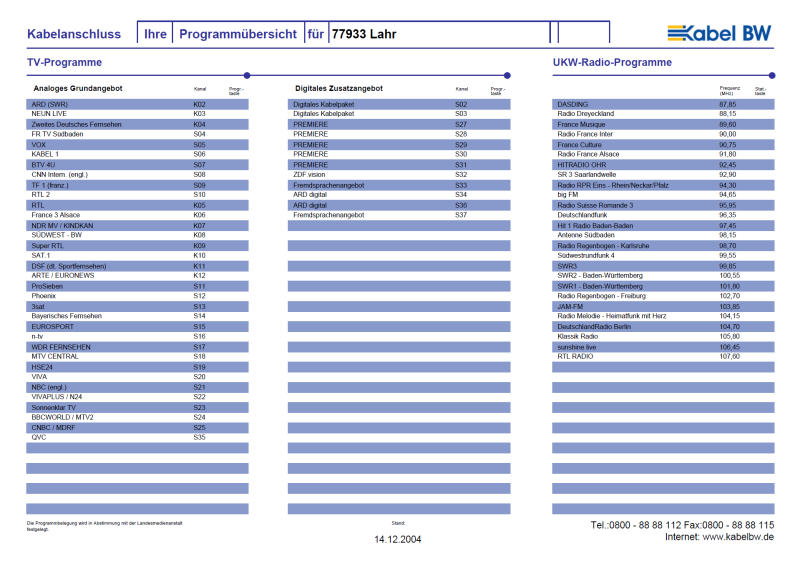This screenshot has height=566, width=800.
Task: Select 'Digitales Kabelpaket' on channel S02
Action: [x=399, y=104]
